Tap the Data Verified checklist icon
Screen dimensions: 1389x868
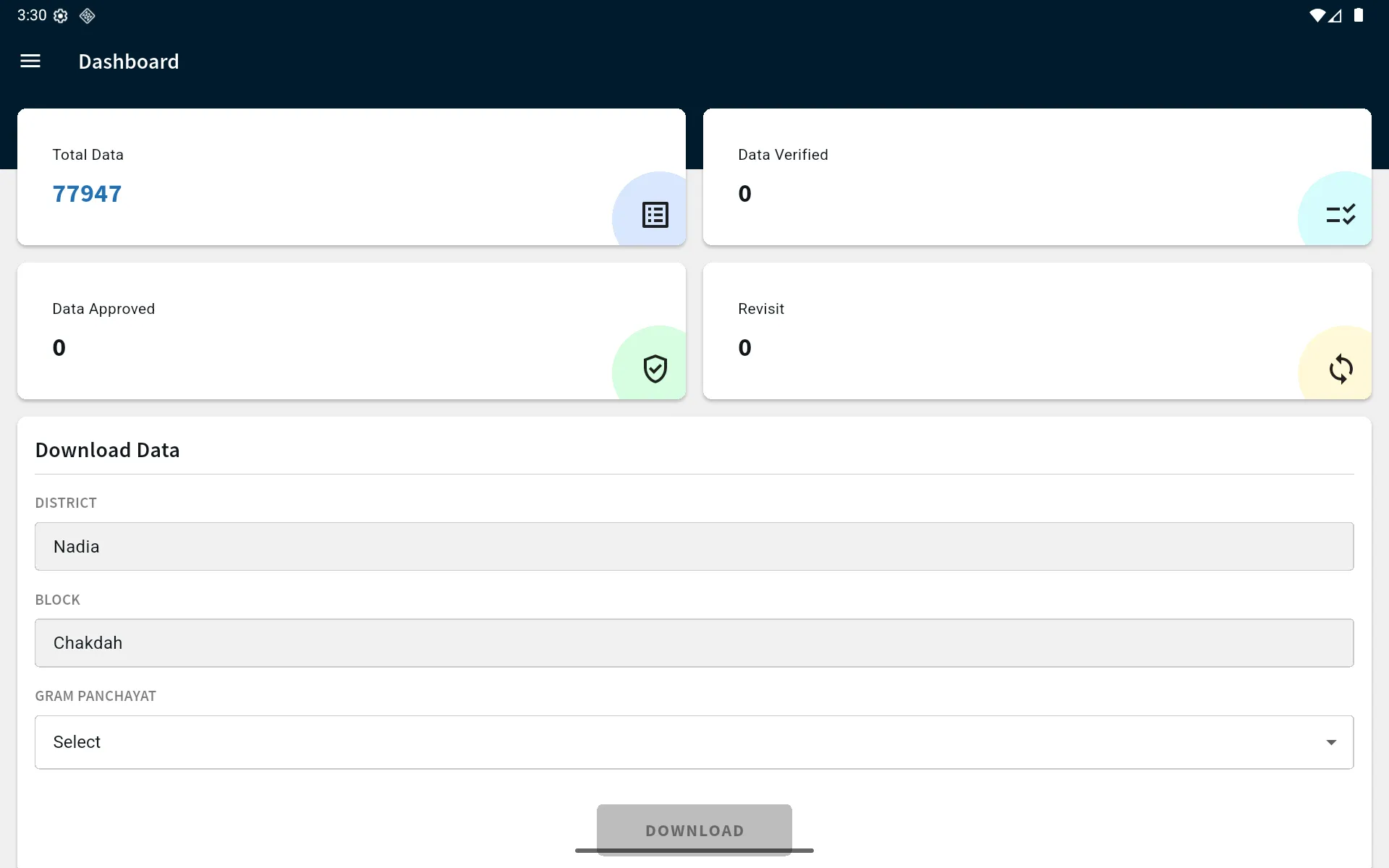pos(1341,214)
